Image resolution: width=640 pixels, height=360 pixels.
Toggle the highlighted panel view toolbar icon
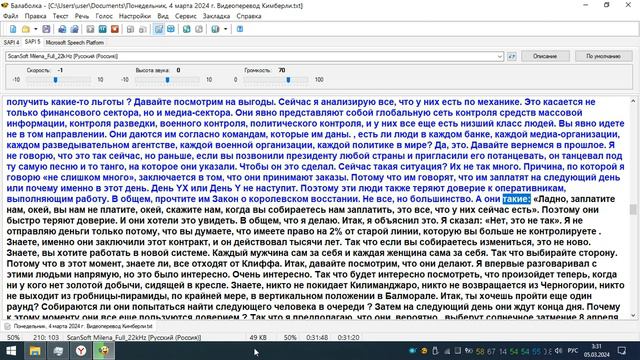[158, 29]
